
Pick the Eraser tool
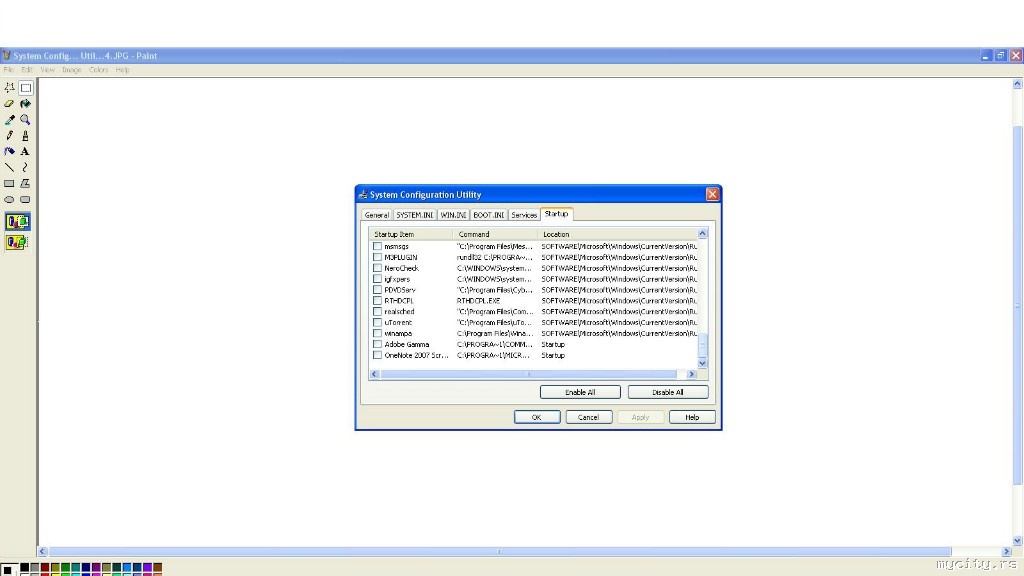9,104
